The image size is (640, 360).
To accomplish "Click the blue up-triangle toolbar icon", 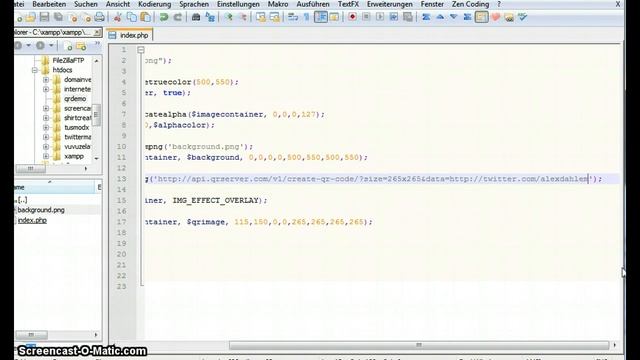I will (x=440, y=17).
